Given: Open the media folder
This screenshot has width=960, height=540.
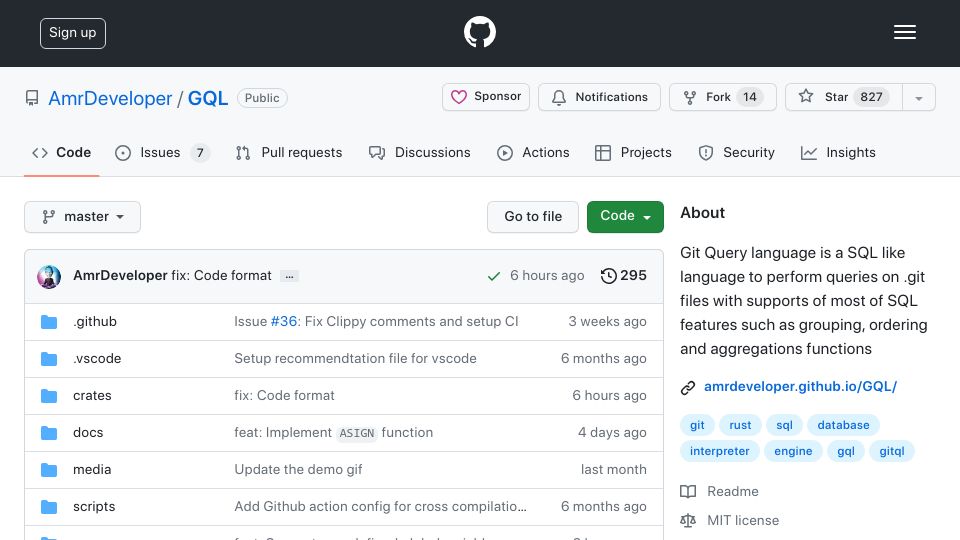Looking at the screenshot, I should coord(92,470).
